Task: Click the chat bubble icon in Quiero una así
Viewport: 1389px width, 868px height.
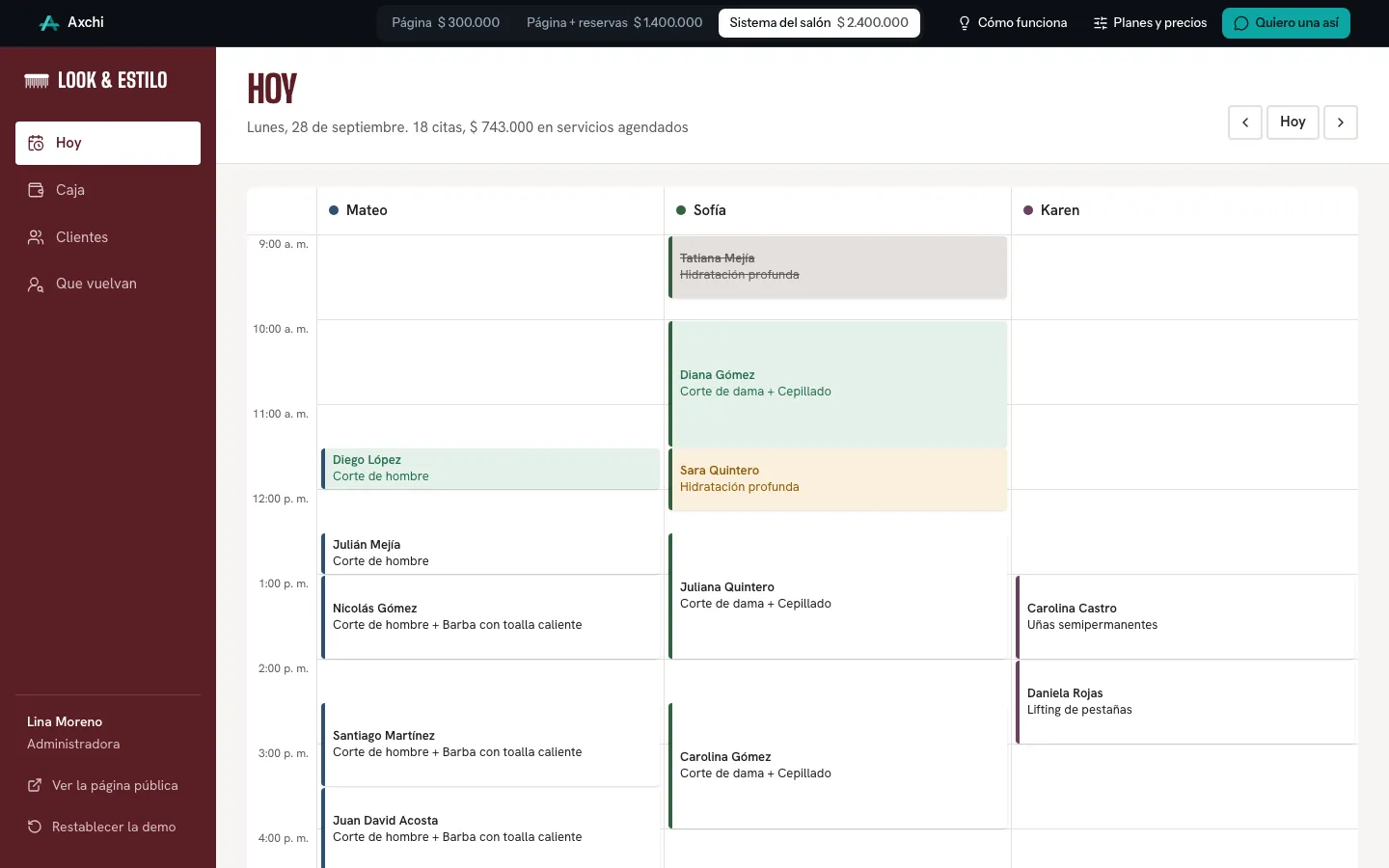Action: tap(1241, 23)
